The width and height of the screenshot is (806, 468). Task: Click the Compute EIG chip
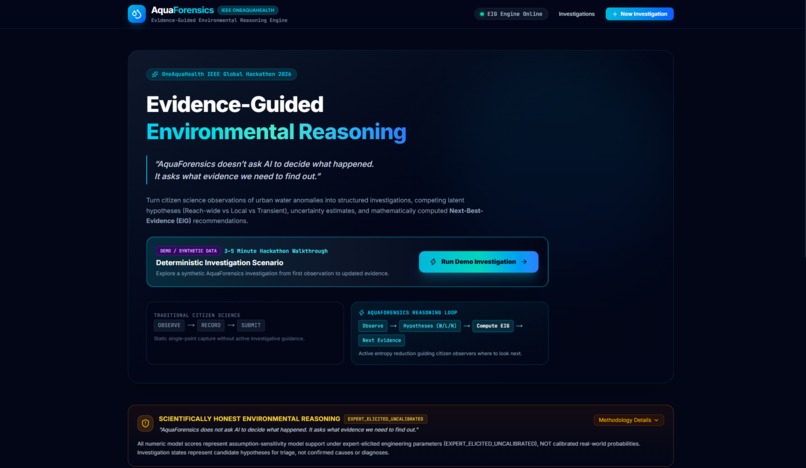coord(492,326)
